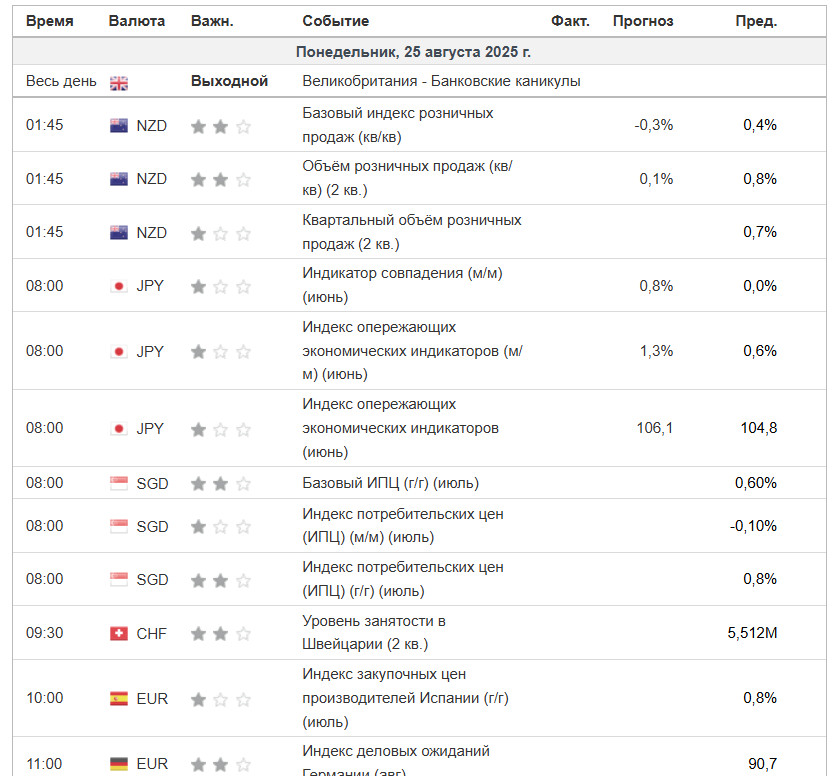
Task: Click New Zealand flag beside Базовый индекс розничных продаж
Action: point(119,126)
